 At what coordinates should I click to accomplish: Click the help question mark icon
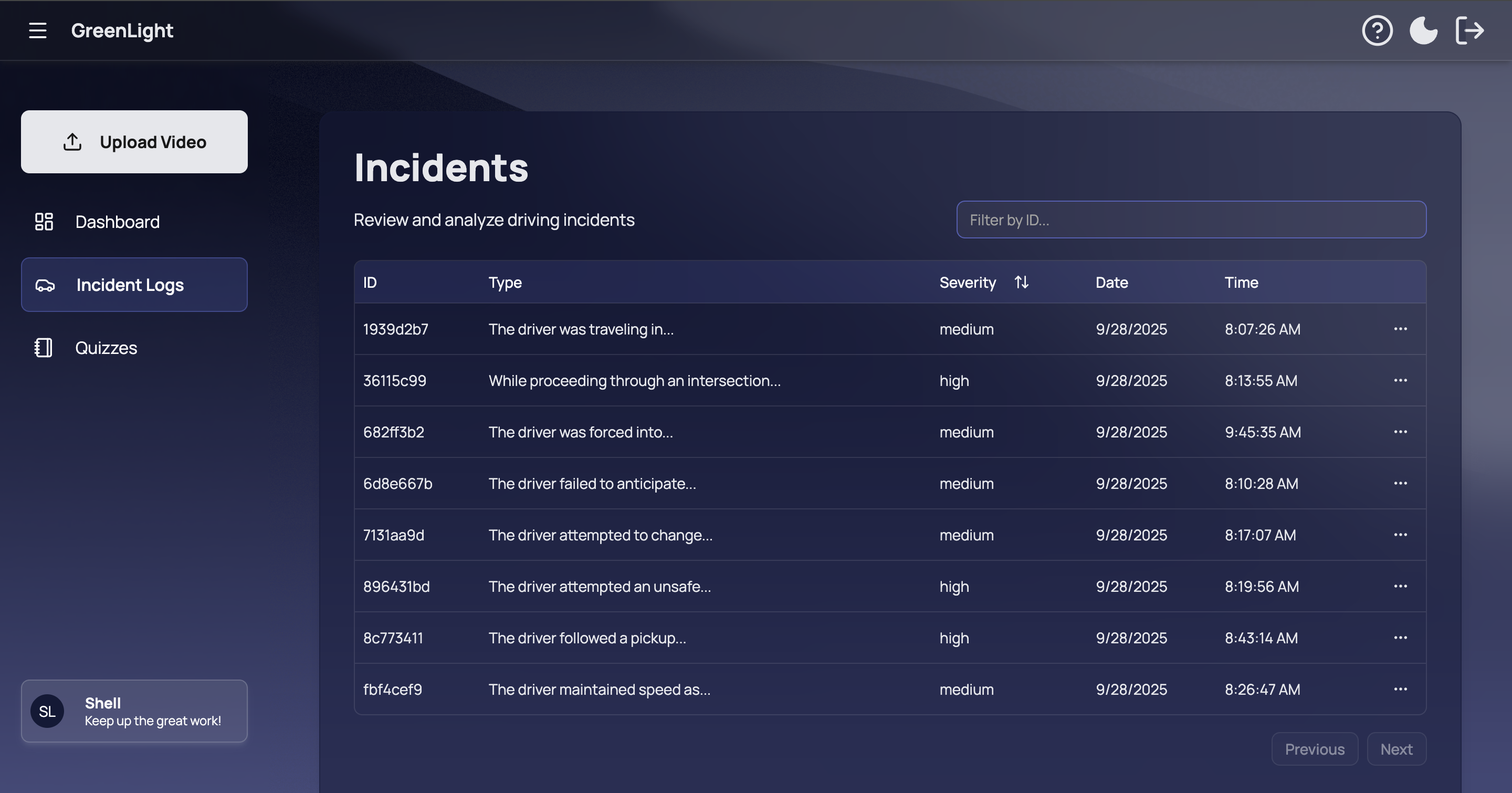point(1377,30)
